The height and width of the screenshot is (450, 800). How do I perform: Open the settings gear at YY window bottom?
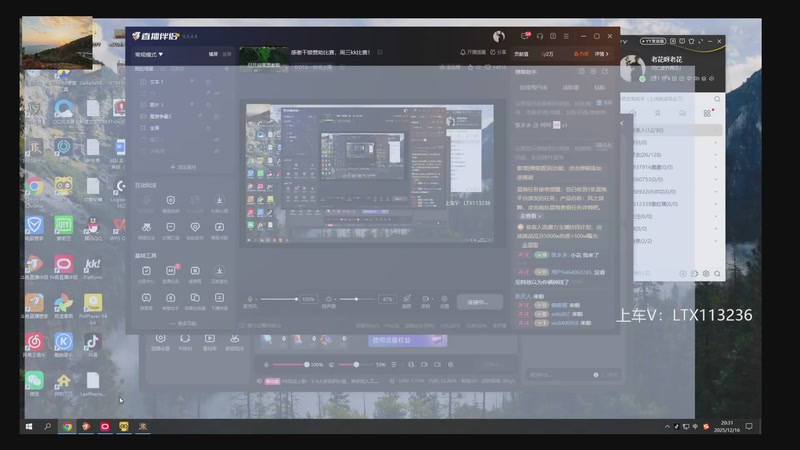(706, 274)
